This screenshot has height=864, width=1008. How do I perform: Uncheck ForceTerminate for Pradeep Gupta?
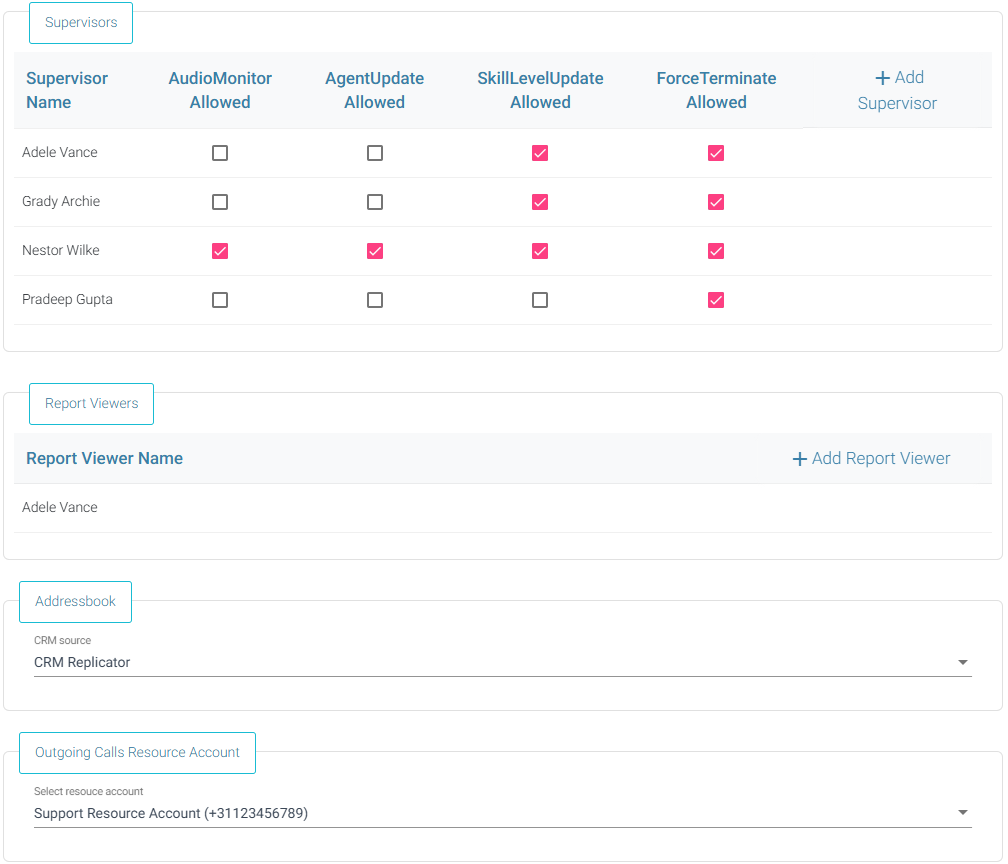point(716,300)
